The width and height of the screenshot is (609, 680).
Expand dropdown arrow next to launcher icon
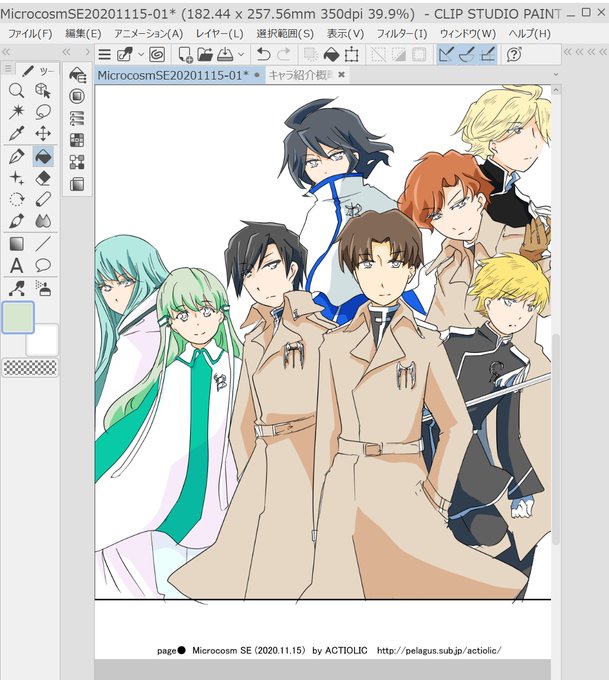point(141,55)
